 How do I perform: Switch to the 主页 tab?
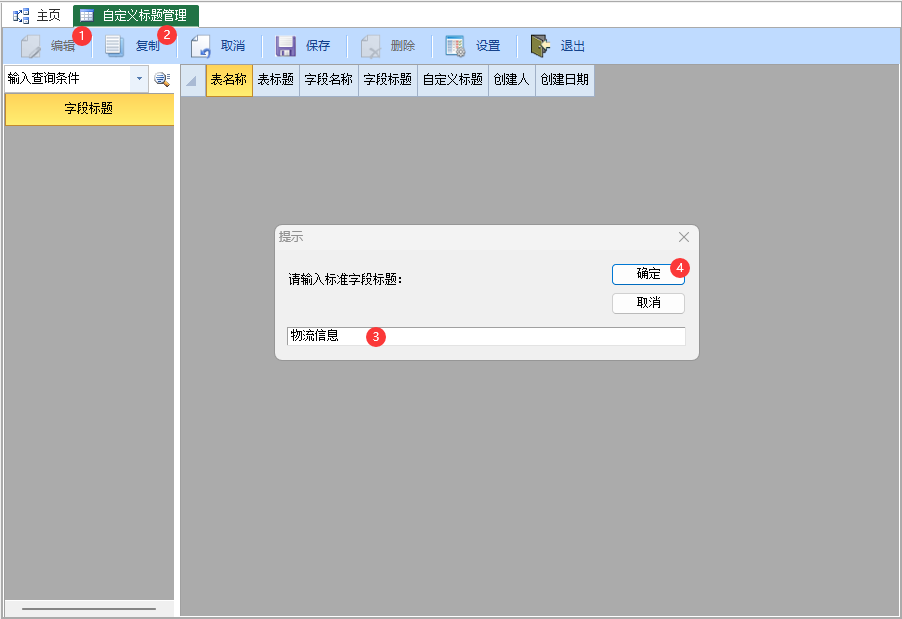37,16
